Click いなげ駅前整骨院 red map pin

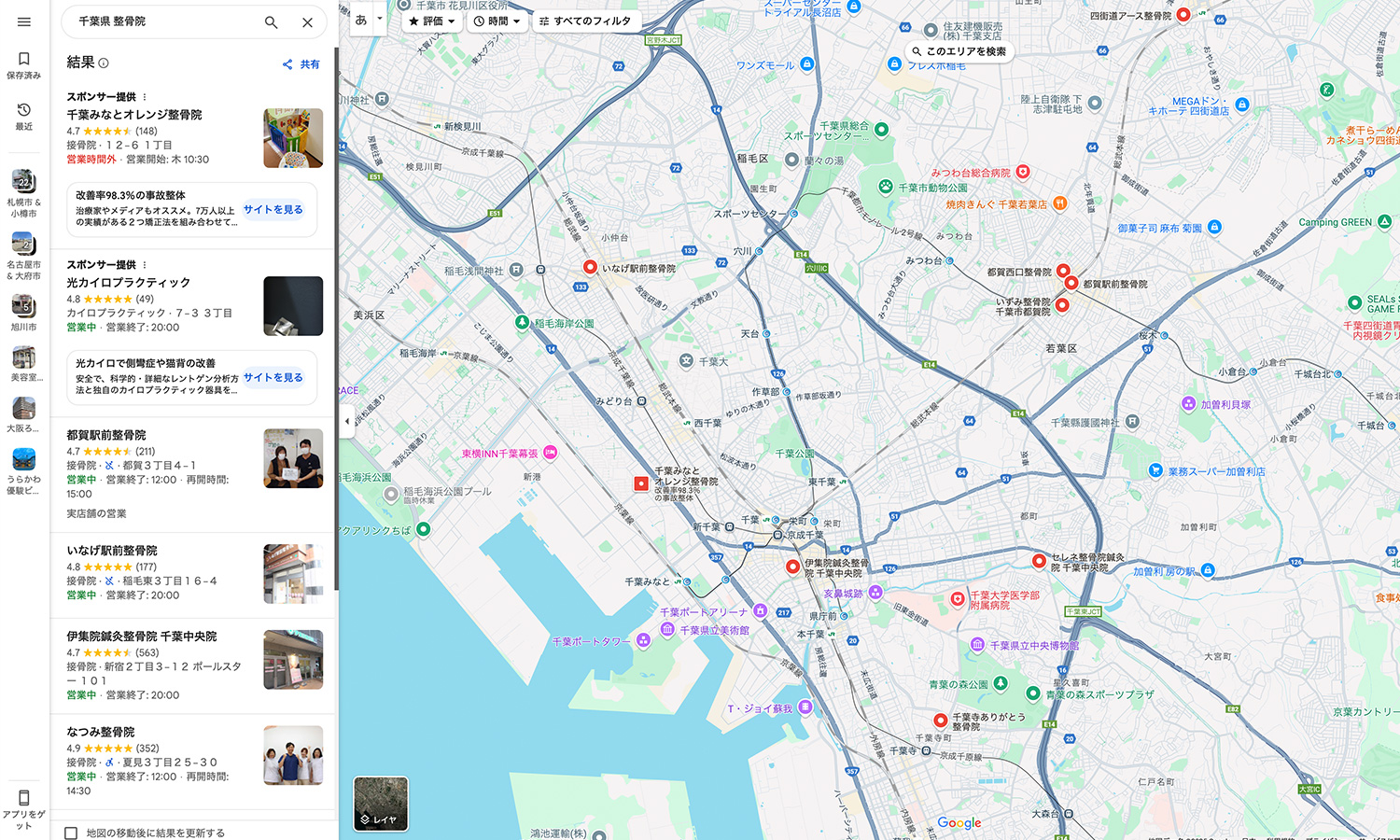590,267
